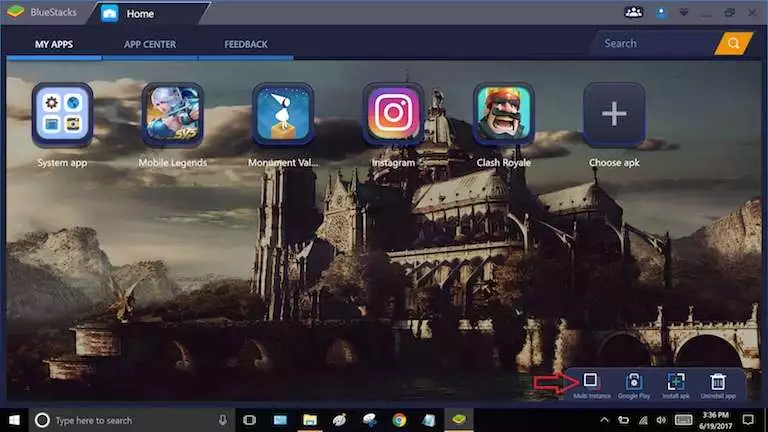Expand the title bar settings dropdown arrow

685,13
